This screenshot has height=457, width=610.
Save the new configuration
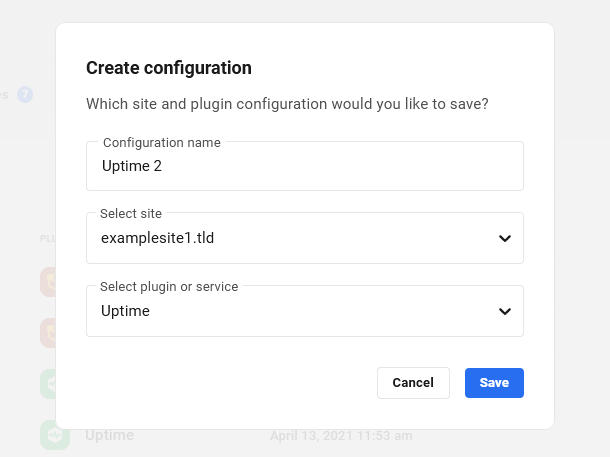(494, 383)
